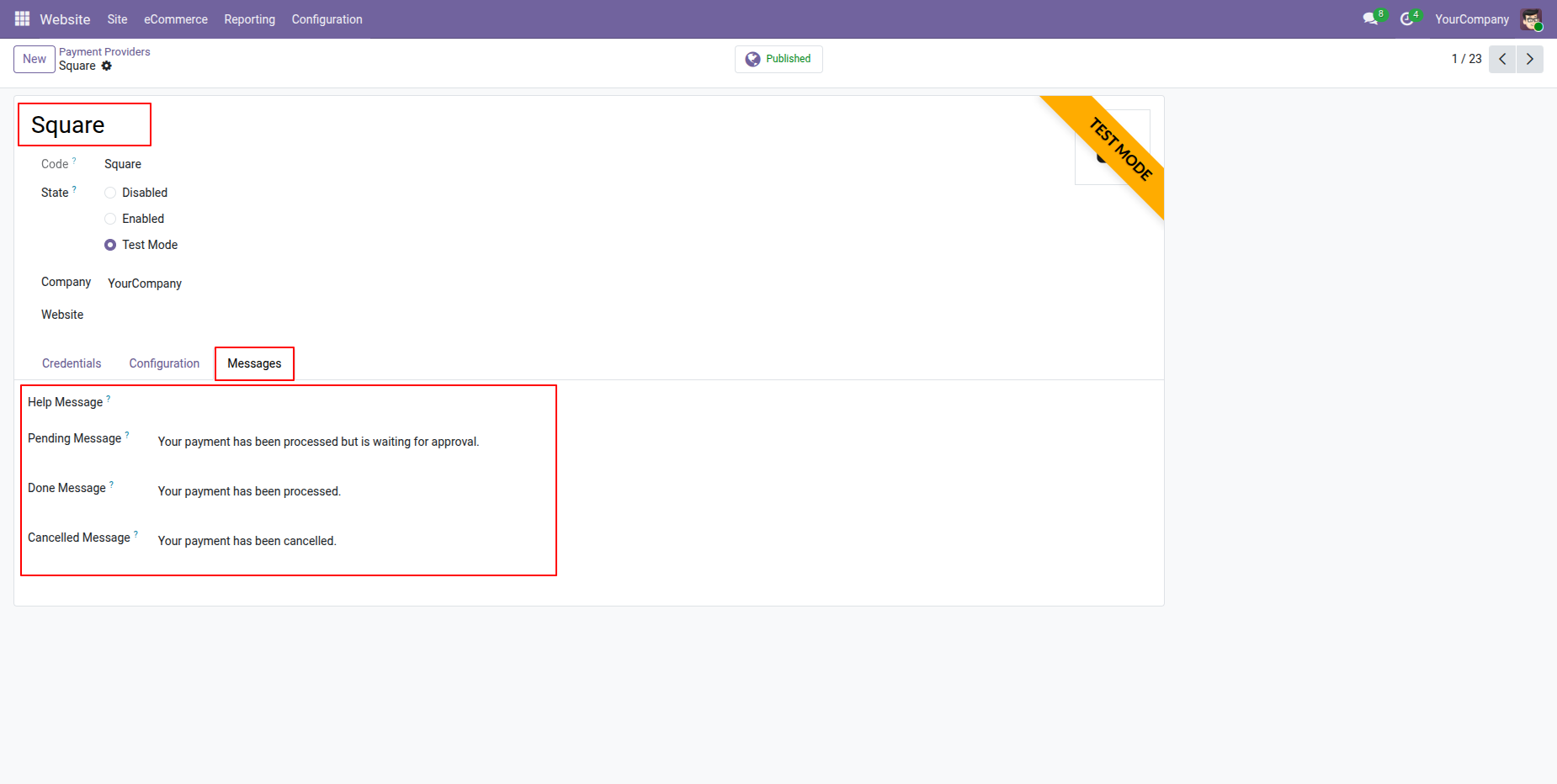This screenshot has height=784, width=1557.
Task: Switch to the Credentials tab
Action: (x=72, y=363)
